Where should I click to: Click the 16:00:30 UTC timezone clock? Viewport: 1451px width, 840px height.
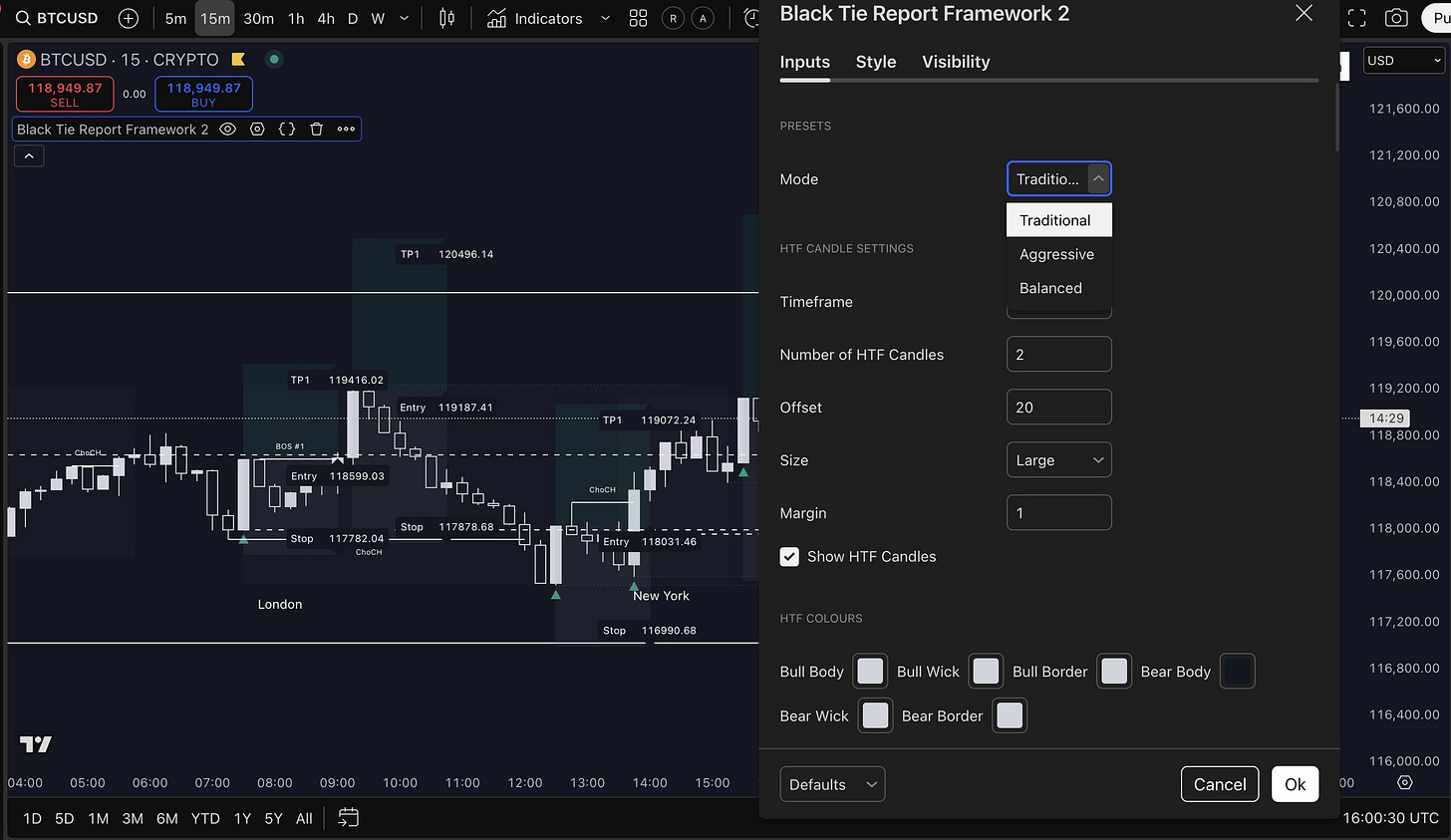pyautogui.click(x=1391, y=818)
